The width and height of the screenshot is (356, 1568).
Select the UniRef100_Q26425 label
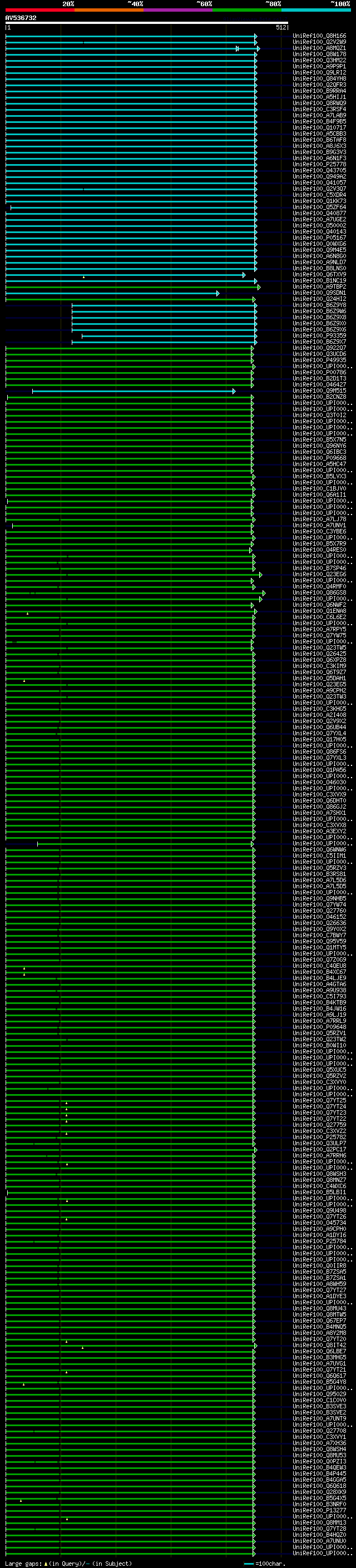[319, 654]
